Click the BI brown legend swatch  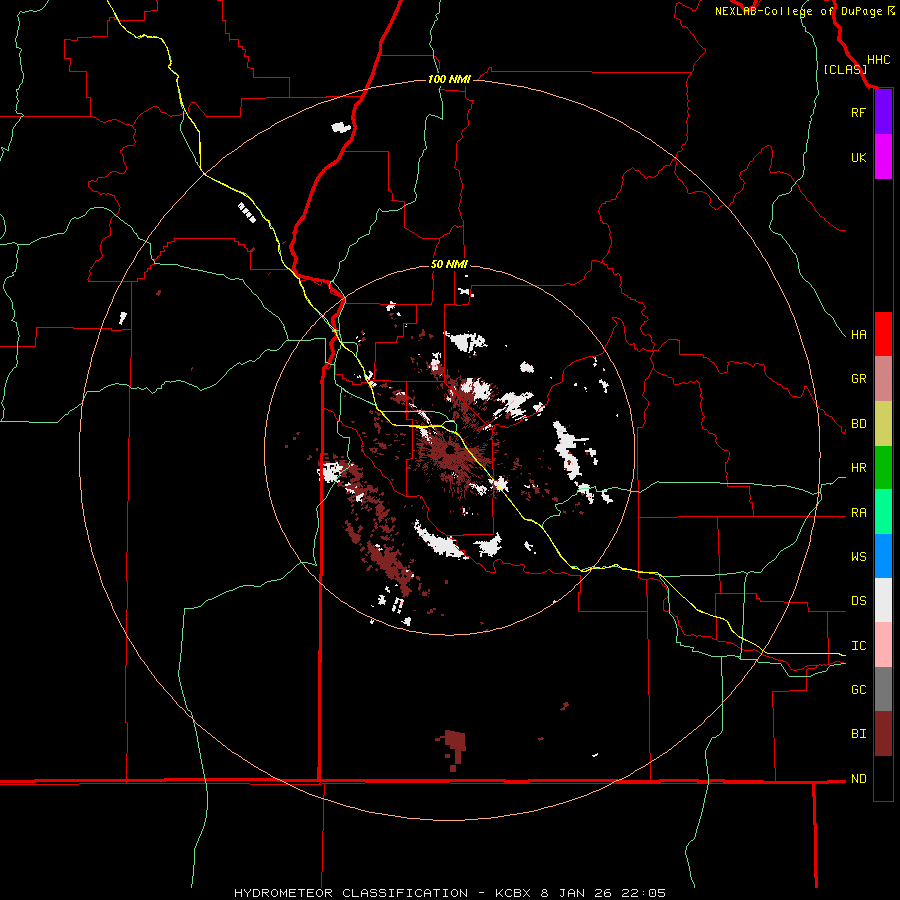click(883, 734)
